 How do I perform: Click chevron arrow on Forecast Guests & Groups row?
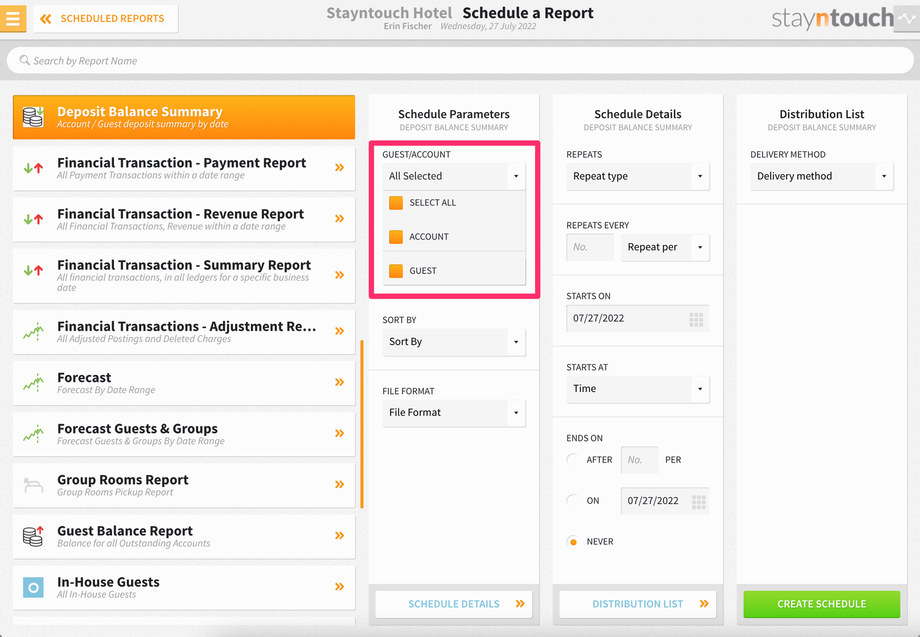tap(339, 433)
